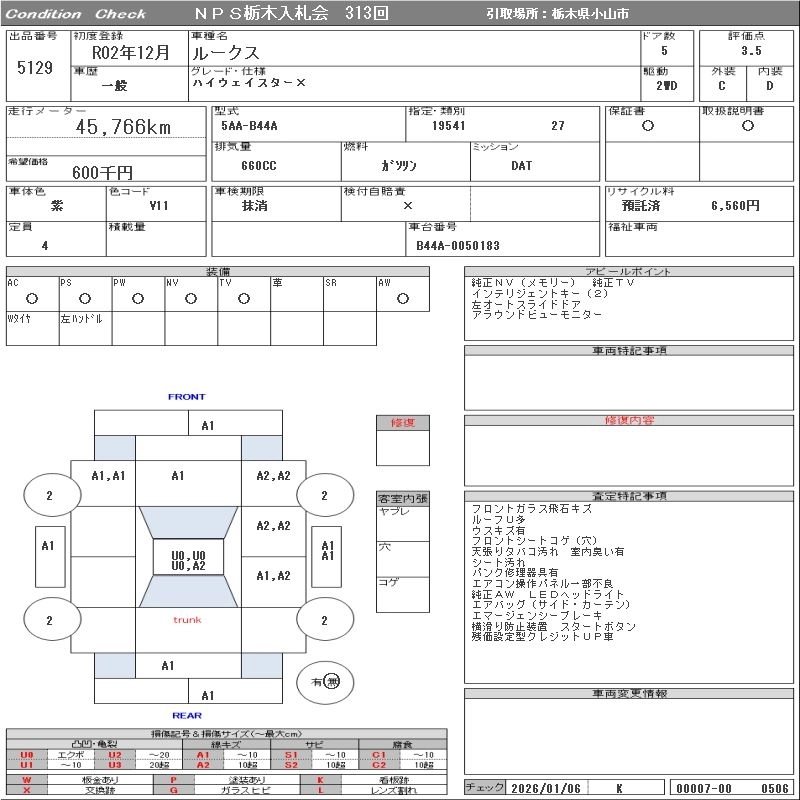Click drive type 2WD
Screen dimensions: 800x800
click(666, 86)
